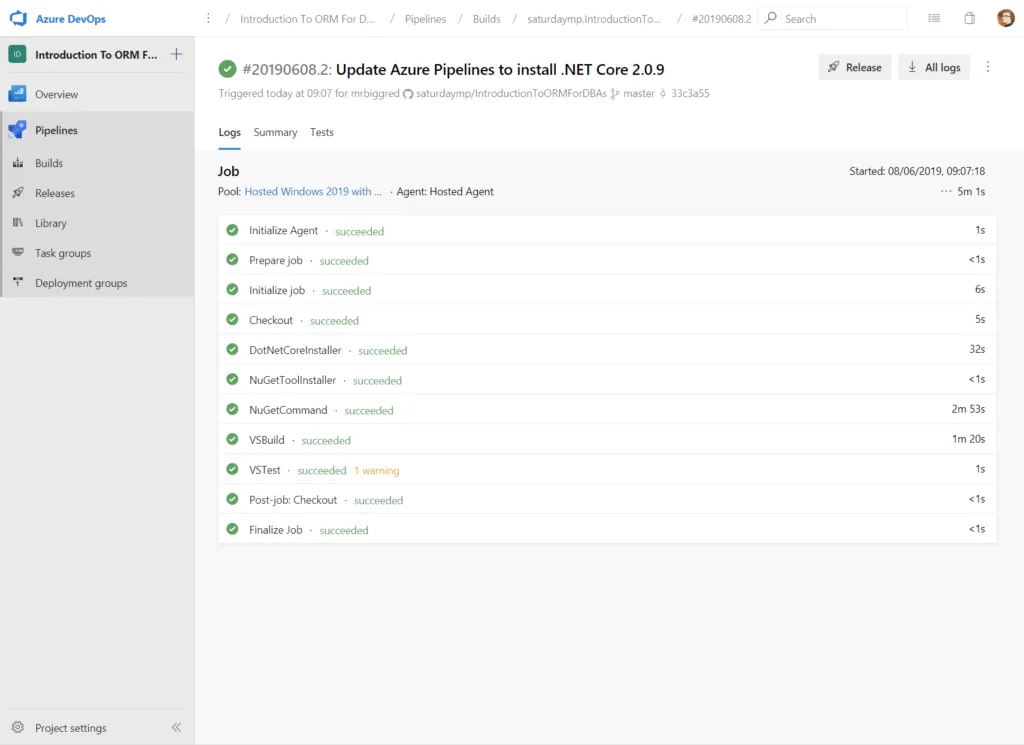Image resolution: width=1024 pixels, height=745 pixels.
Task: Open the work items list icon in header
Action: [934, 18]
